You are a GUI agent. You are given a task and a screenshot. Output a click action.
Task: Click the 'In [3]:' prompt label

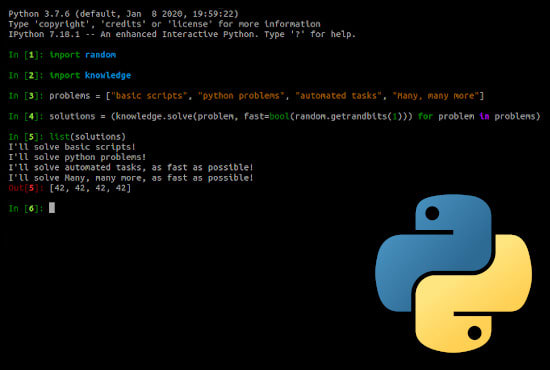pyautogui.click(x=26, y=96)
